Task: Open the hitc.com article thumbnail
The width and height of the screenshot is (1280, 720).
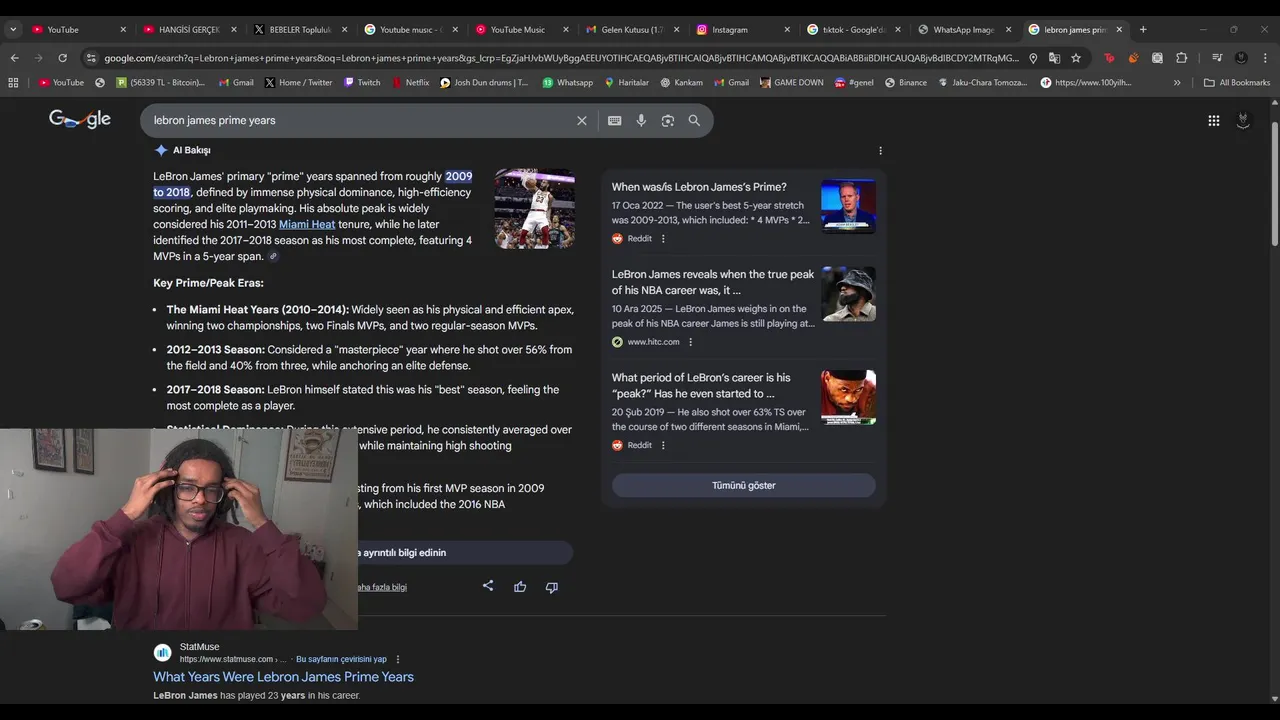Action: (848, 294)
